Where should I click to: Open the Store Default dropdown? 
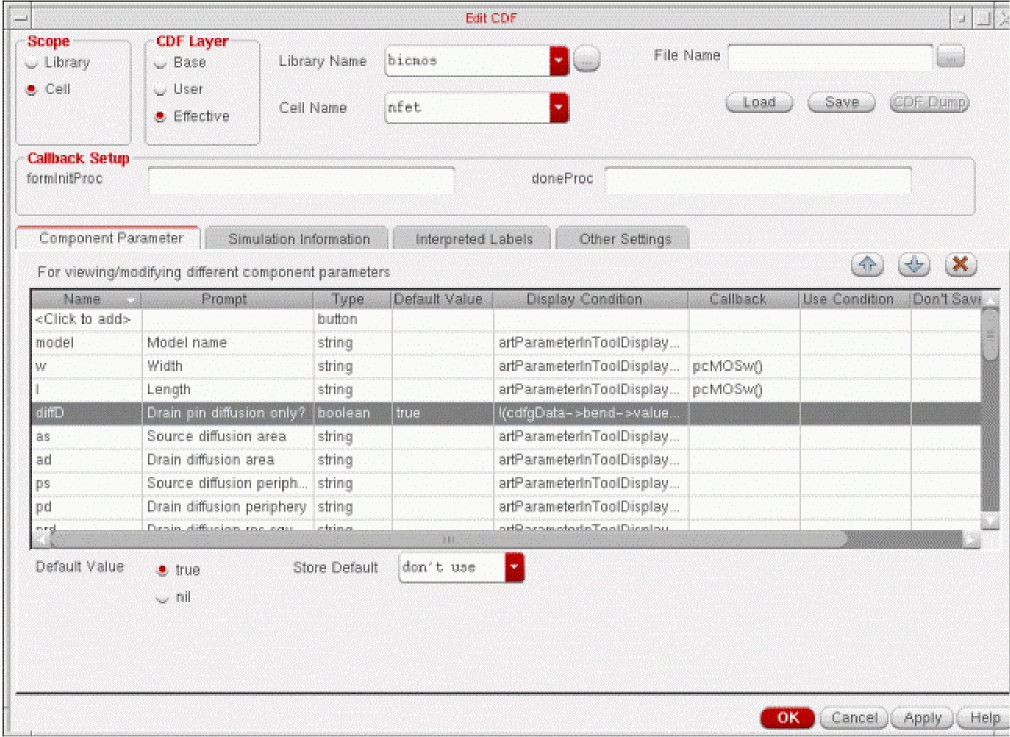coord(514,568)
